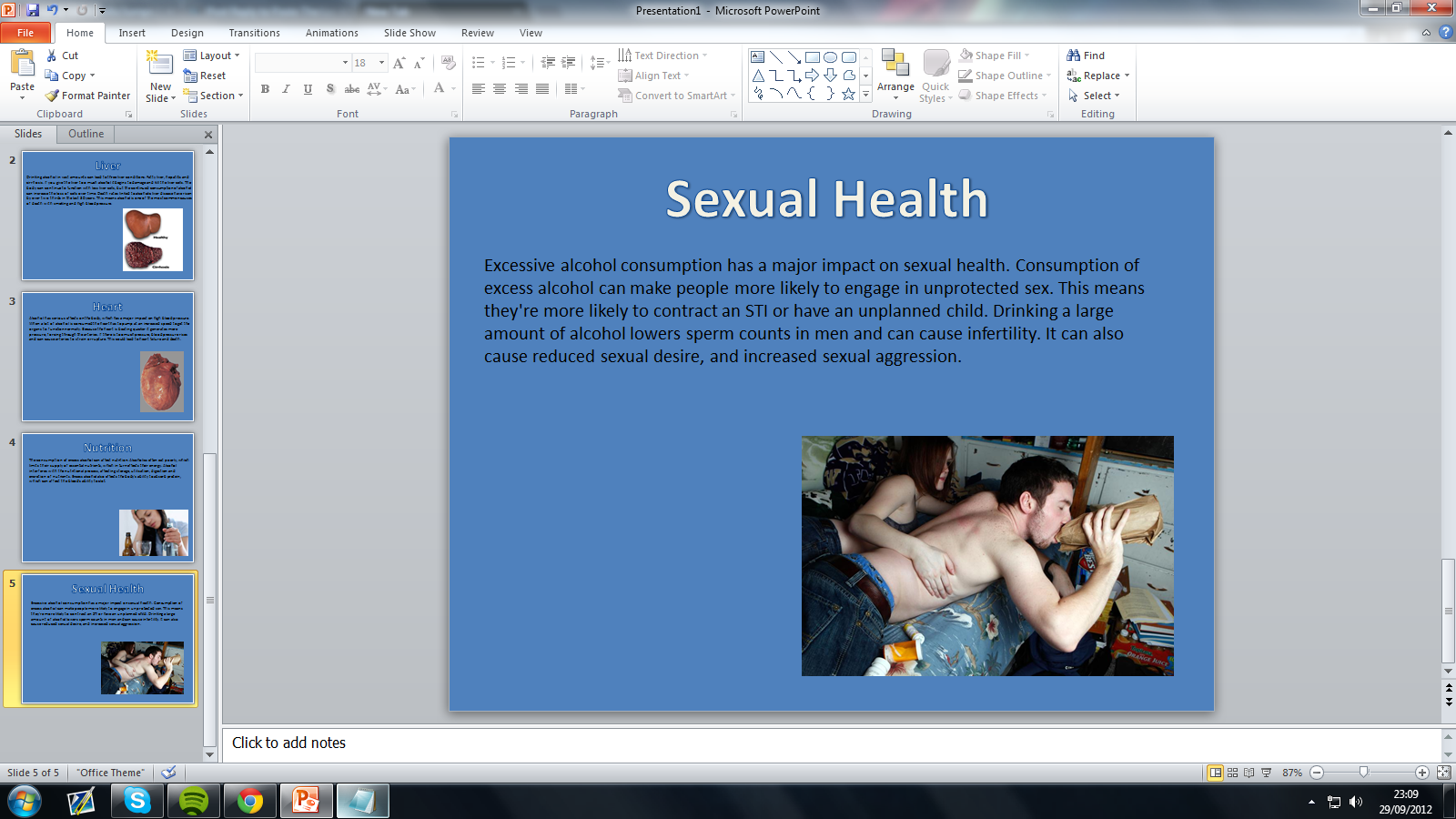The height and width of the screenshot is (819, 1456).
Task: Switch to Slide Sorter view
Action: pos(1232,773)
